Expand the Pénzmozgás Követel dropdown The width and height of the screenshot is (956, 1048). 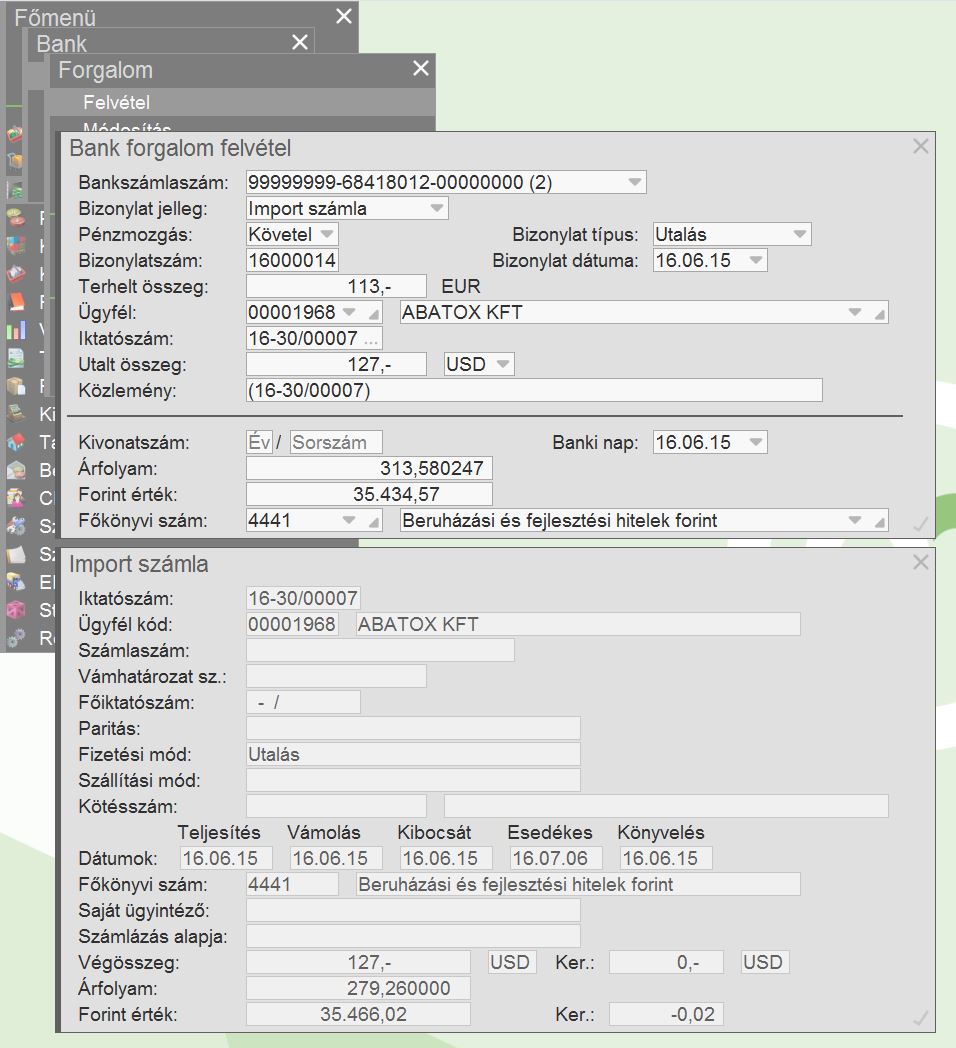[x=327, y=235]
